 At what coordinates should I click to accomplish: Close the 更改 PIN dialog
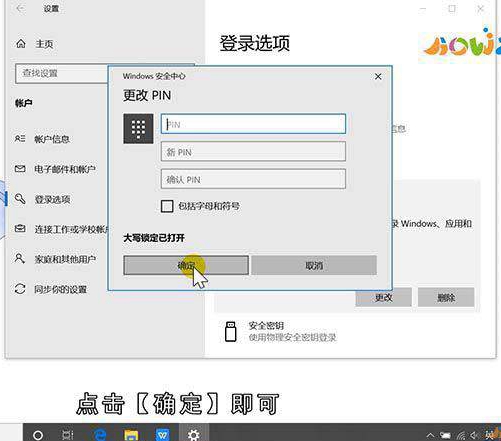coord(378,76)
